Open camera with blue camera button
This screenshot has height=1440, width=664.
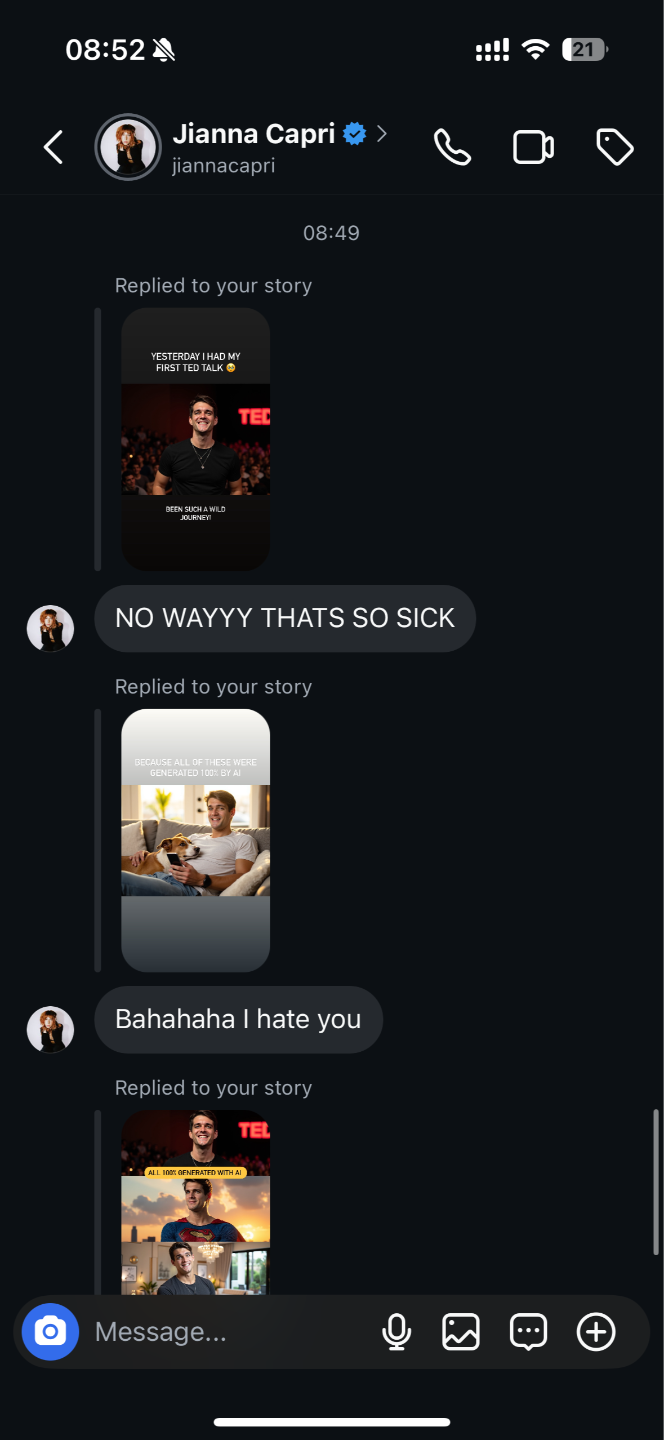pos(50,1332)
